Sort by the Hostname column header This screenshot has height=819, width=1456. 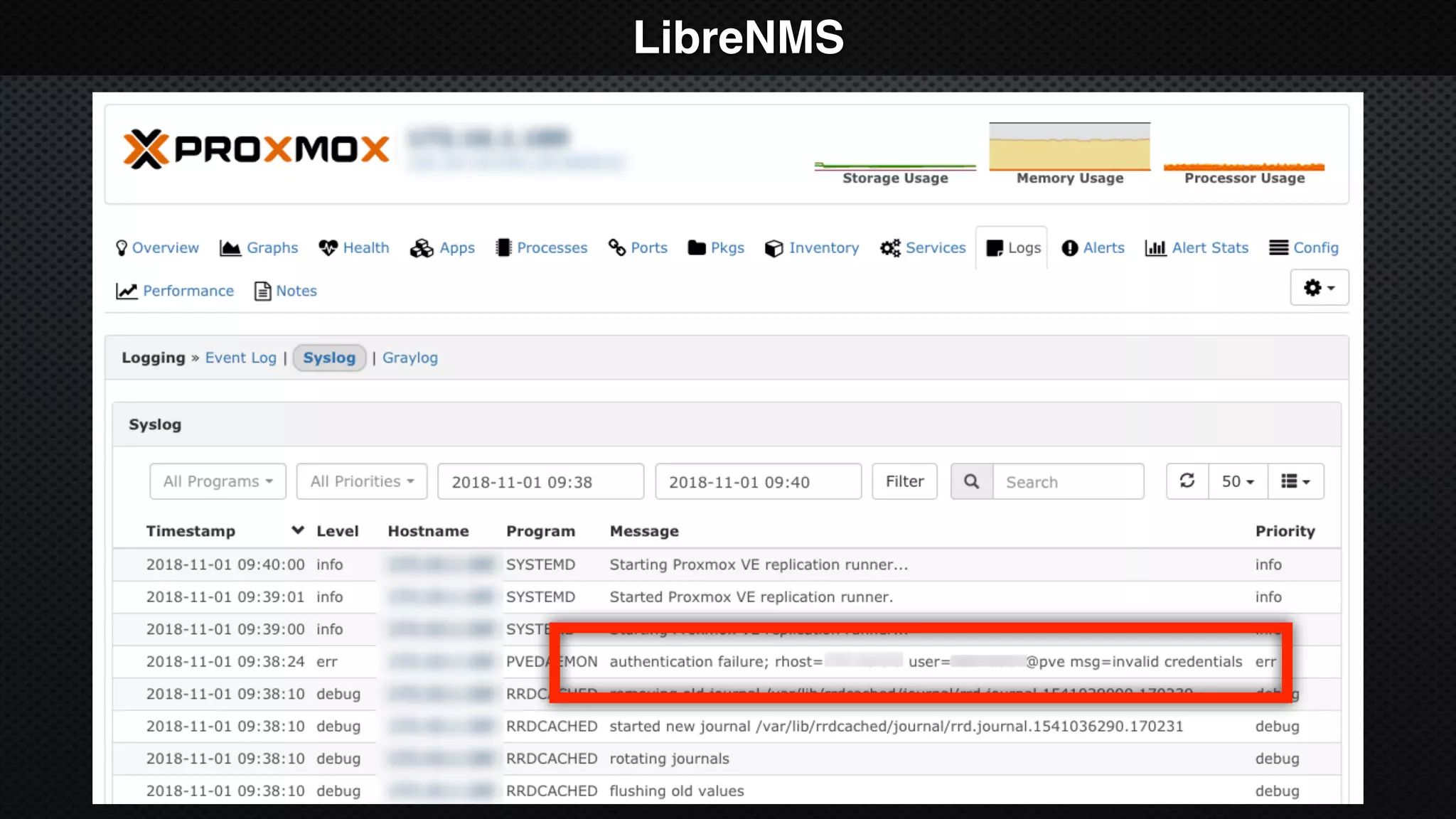tap(428, 531)
